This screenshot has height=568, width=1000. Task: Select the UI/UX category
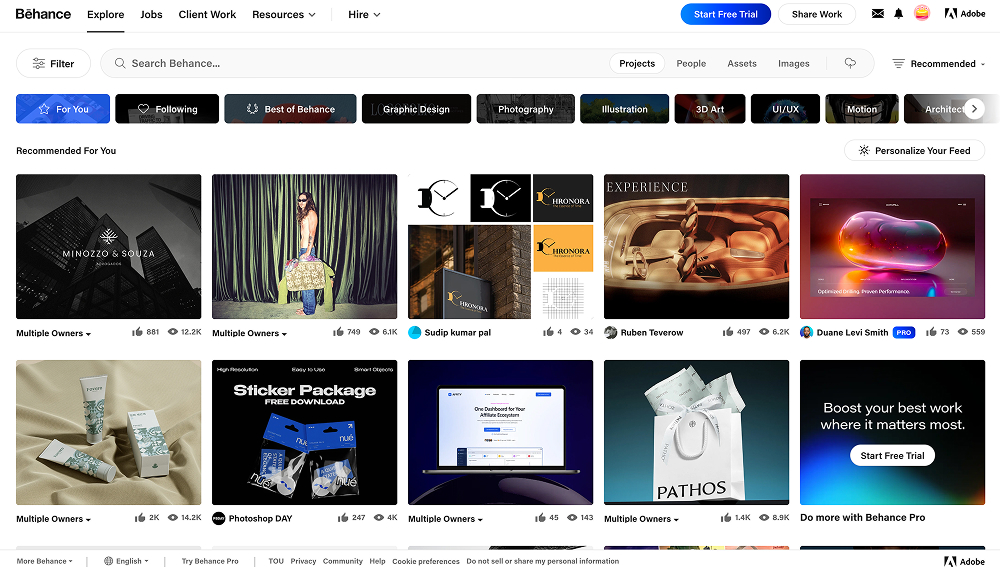pos(785,108)
